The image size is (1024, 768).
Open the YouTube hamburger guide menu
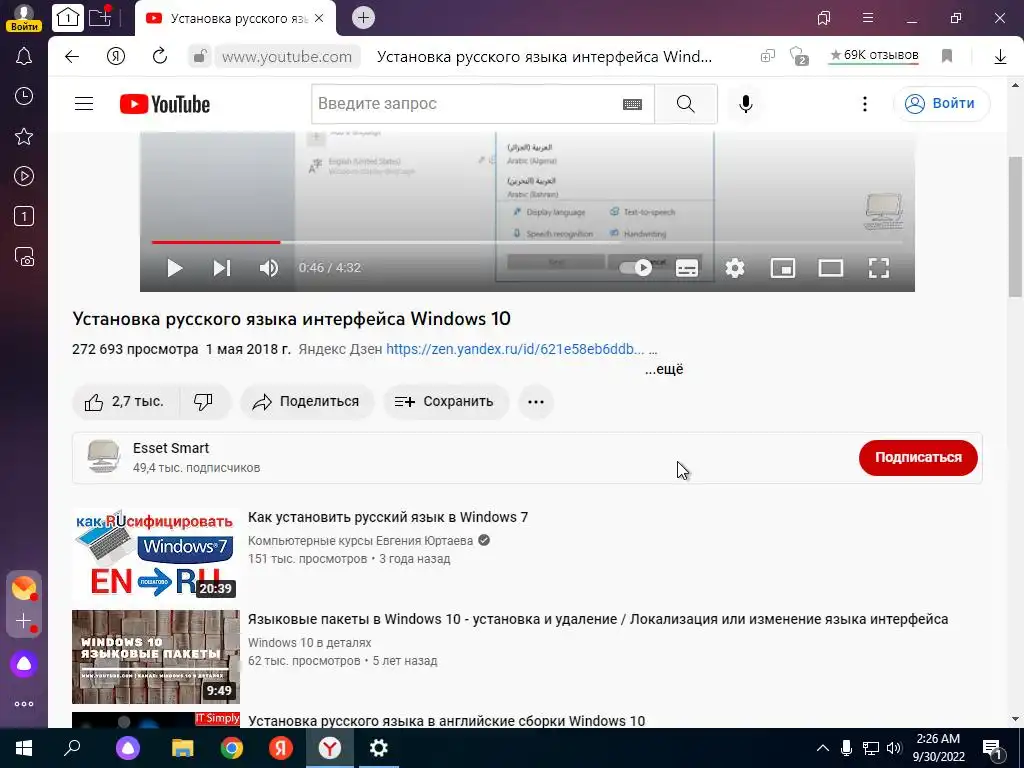point(84,104)
